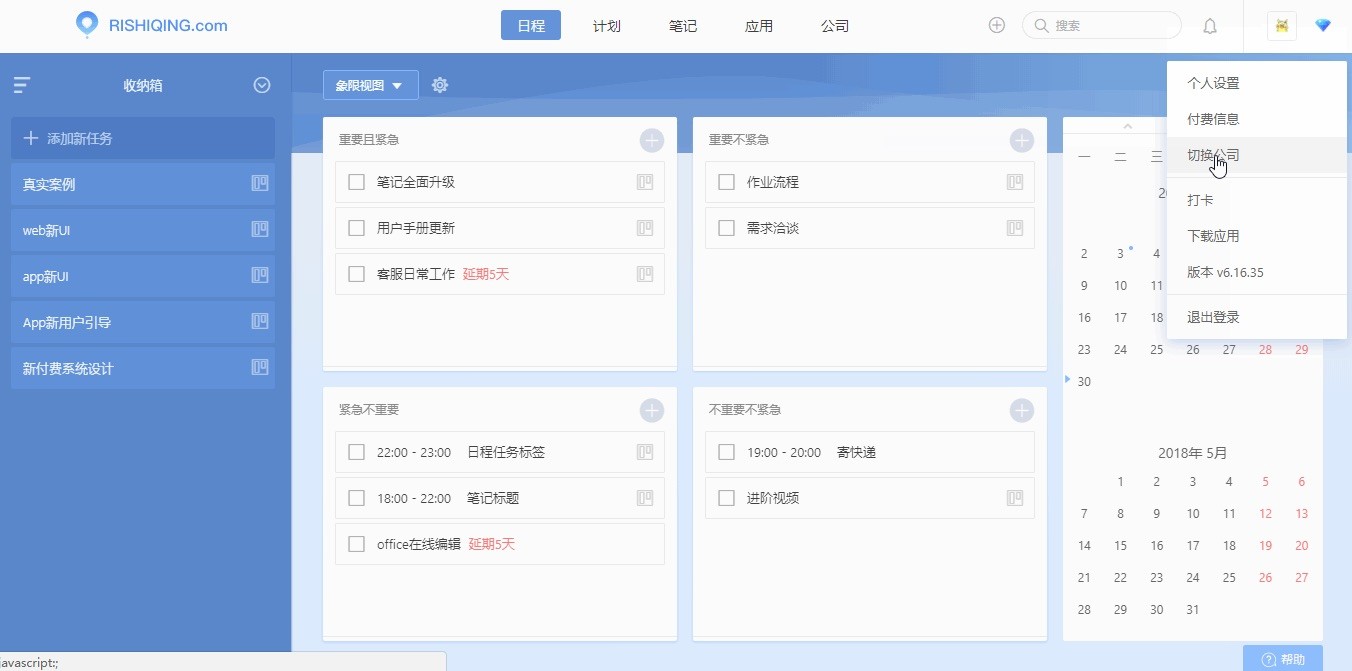Click board icon on 日程任务标签 task
The image size is (1352, 671).
click(x=645, y=452)
